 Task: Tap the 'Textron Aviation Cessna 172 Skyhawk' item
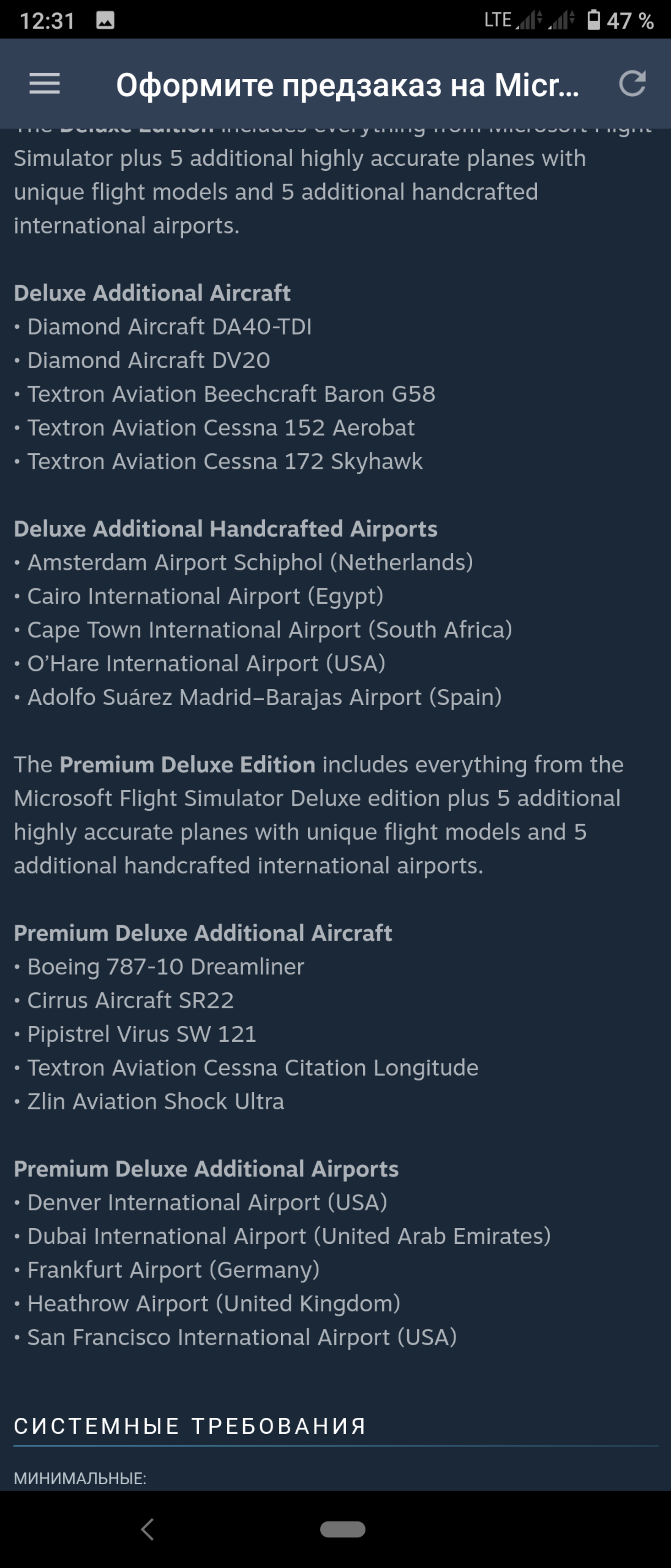[224, 461]
